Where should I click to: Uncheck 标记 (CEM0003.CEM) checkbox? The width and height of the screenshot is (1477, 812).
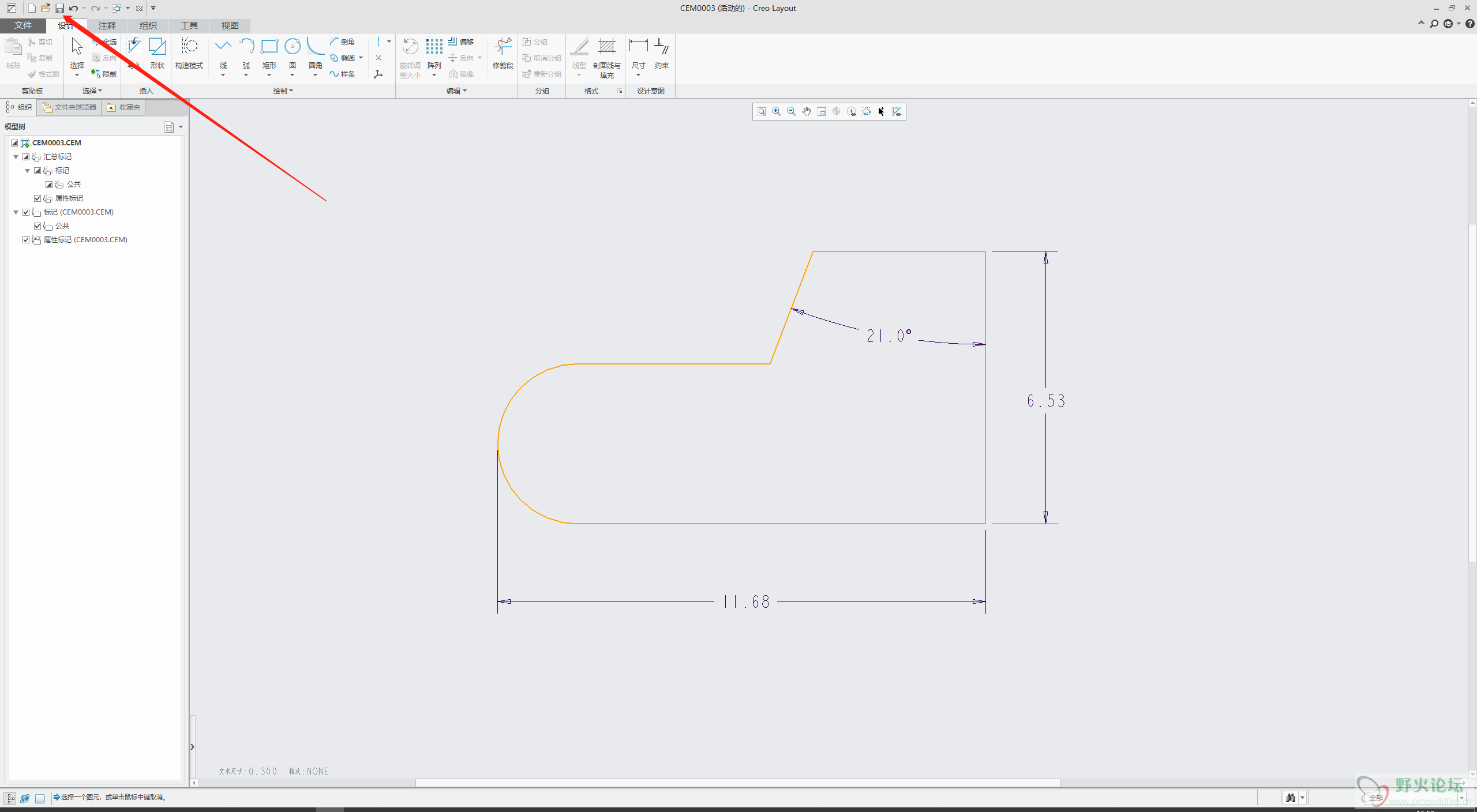pos(26,212)
